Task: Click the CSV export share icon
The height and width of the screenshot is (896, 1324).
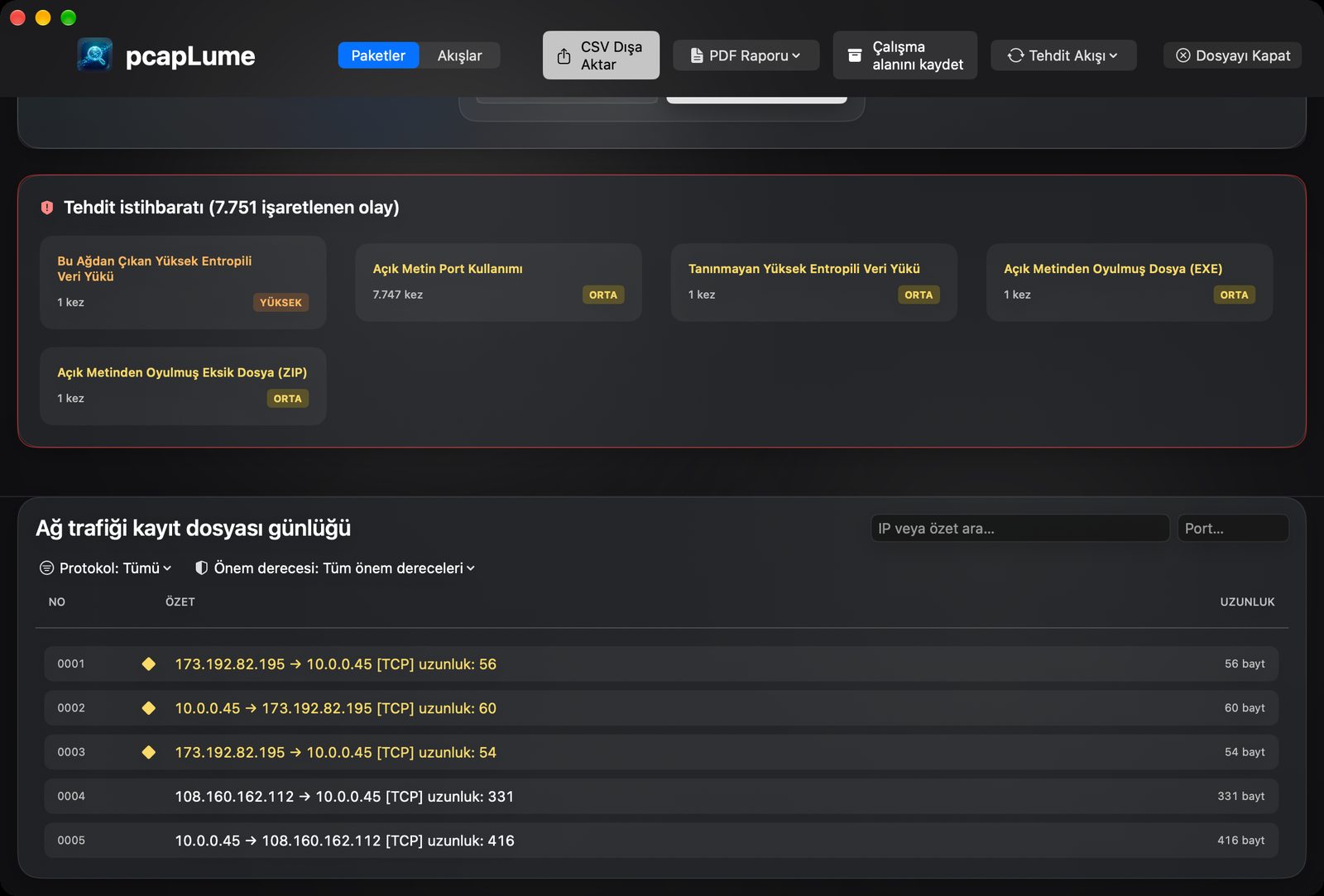Action: (564, 55)
